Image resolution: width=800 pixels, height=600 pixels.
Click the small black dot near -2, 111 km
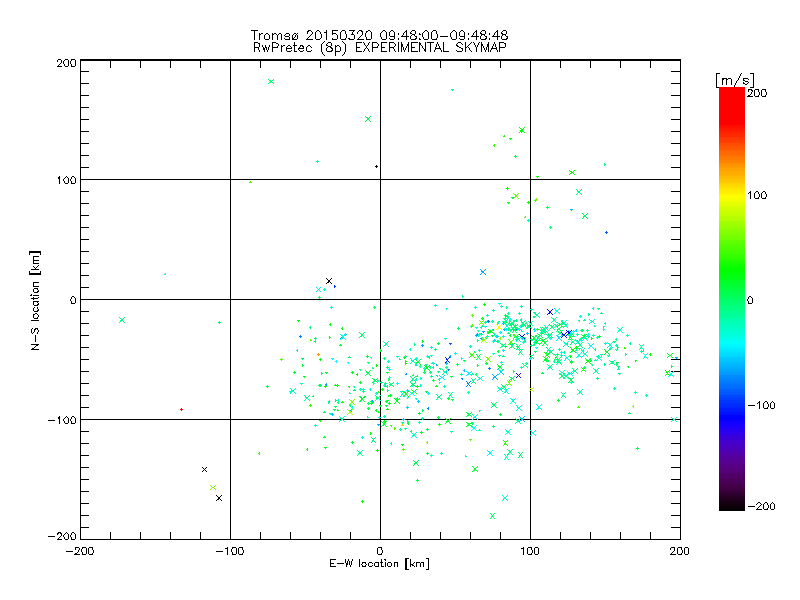tap(377, 167)
